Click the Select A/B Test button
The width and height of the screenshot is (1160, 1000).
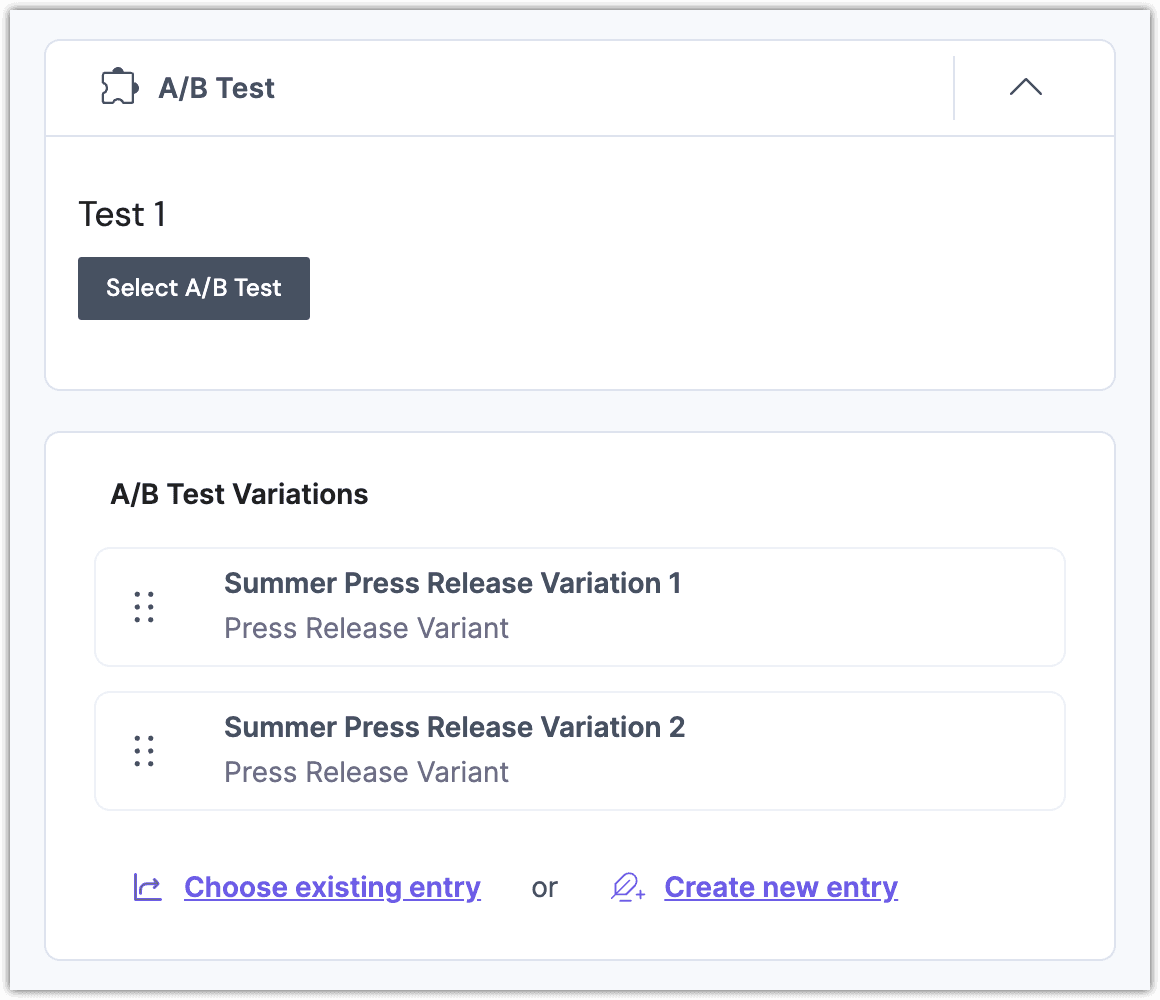pyautogui.click(x=194, y=288)
